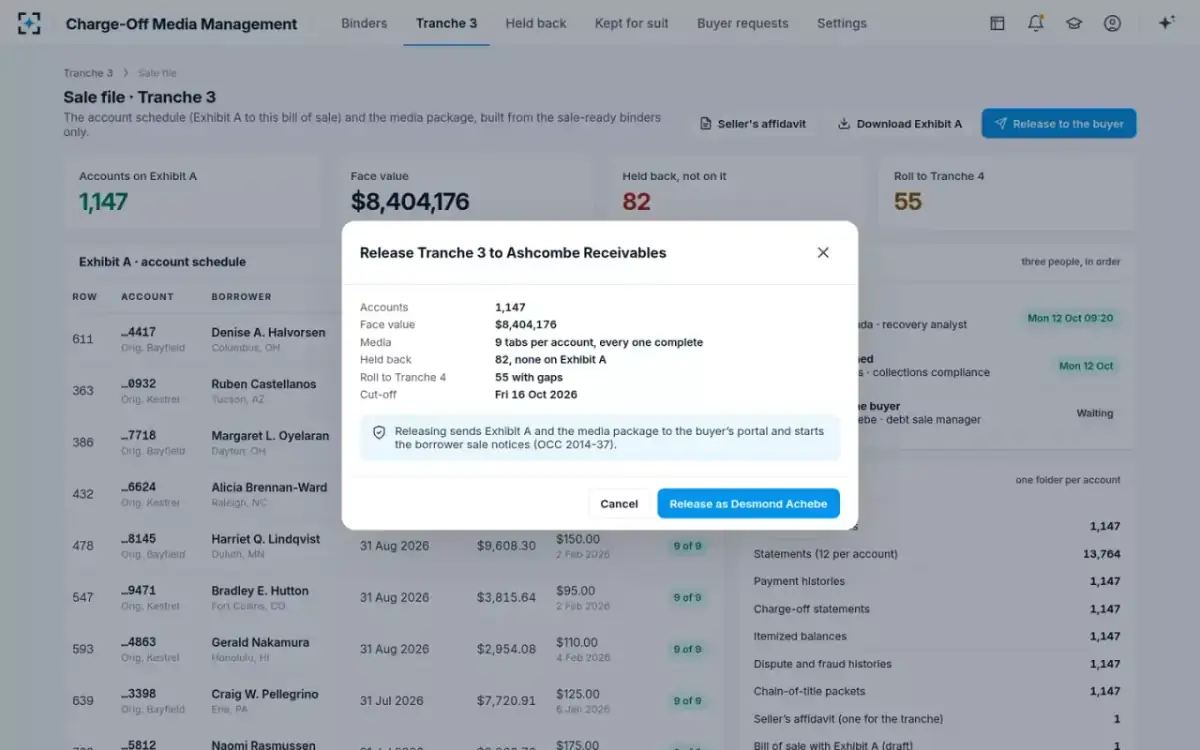Viewport: 1200px width, 750px height.
Task: Click the Roll to Tranche 4 card
Action: click(x=1007, y=192)
